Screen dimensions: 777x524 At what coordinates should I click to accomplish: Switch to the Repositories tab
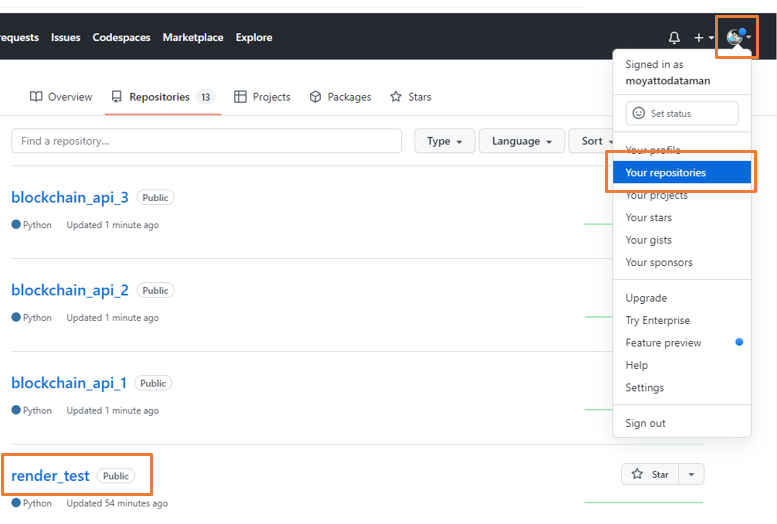(x=160, y=97)
